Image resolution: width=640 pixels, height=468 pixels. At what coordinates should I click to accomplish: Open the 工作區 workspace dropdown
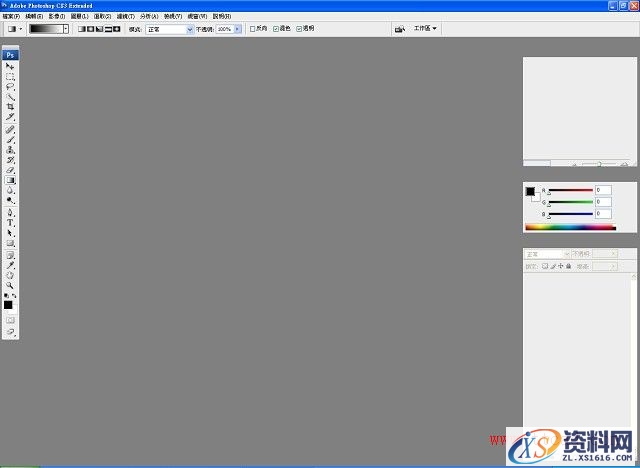(425, 29)
